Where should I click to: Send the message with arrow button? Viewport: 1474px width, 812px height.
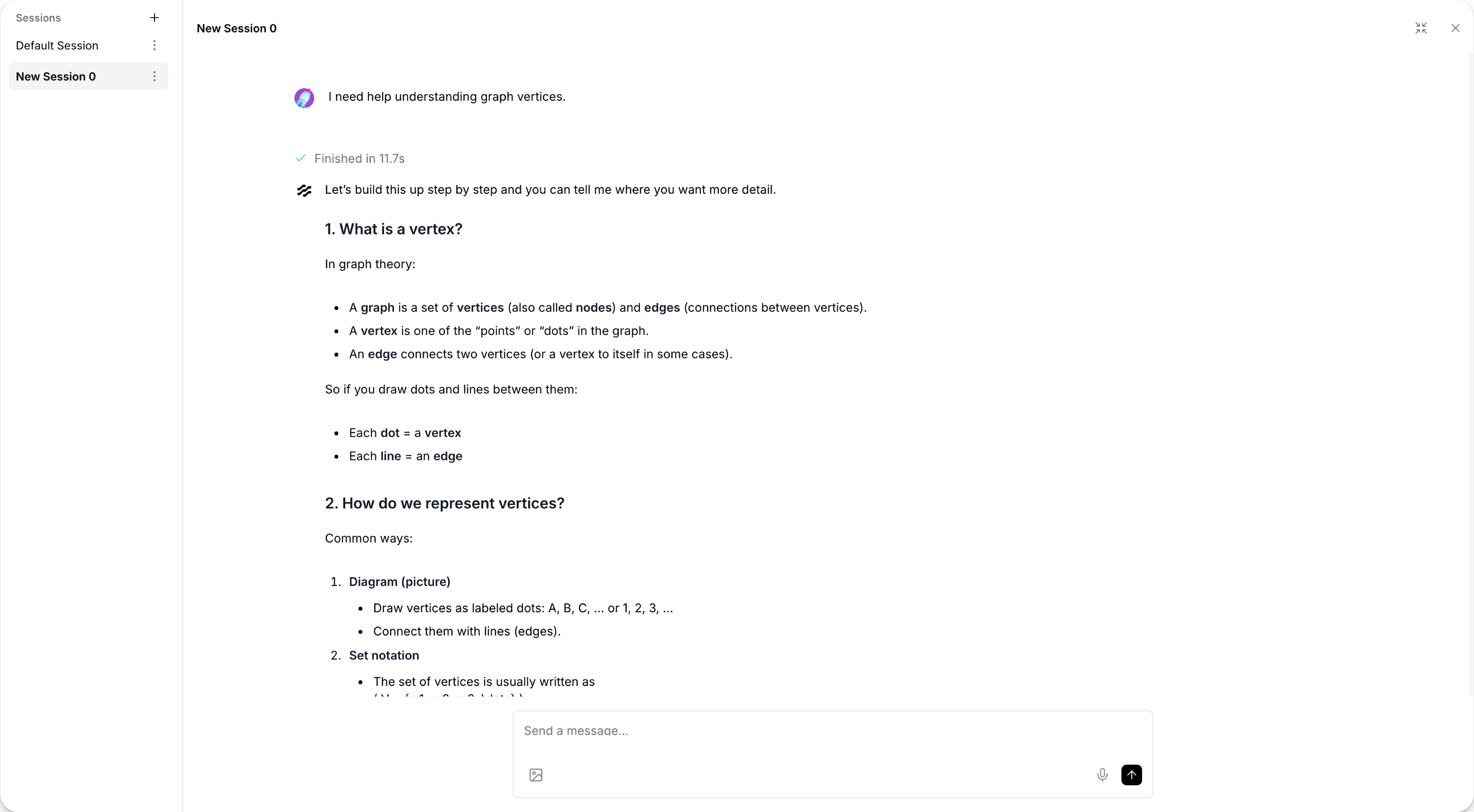click(x=1131, y=775)
